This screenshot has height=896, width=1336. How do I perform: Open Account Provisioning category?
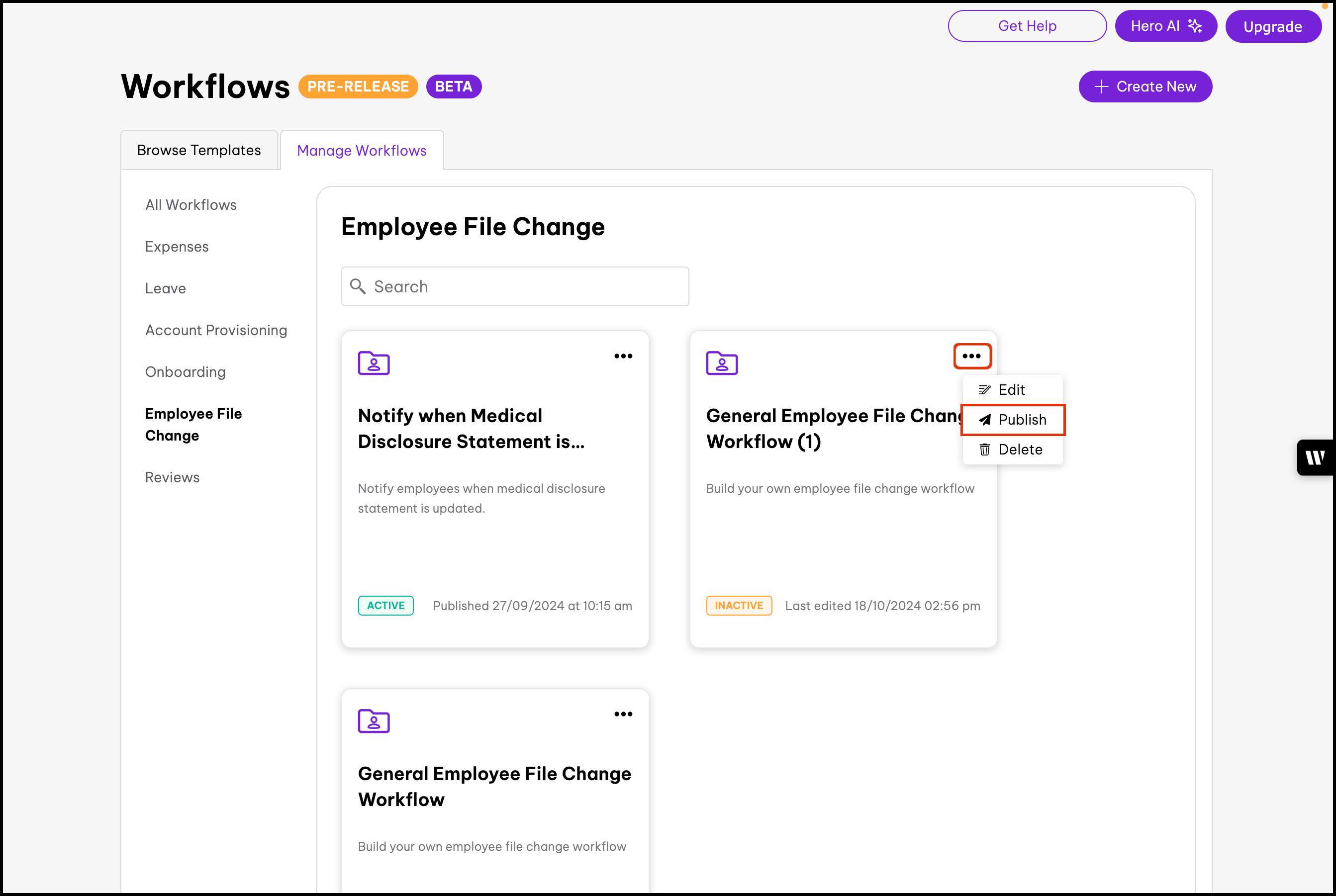coord(216,330)
